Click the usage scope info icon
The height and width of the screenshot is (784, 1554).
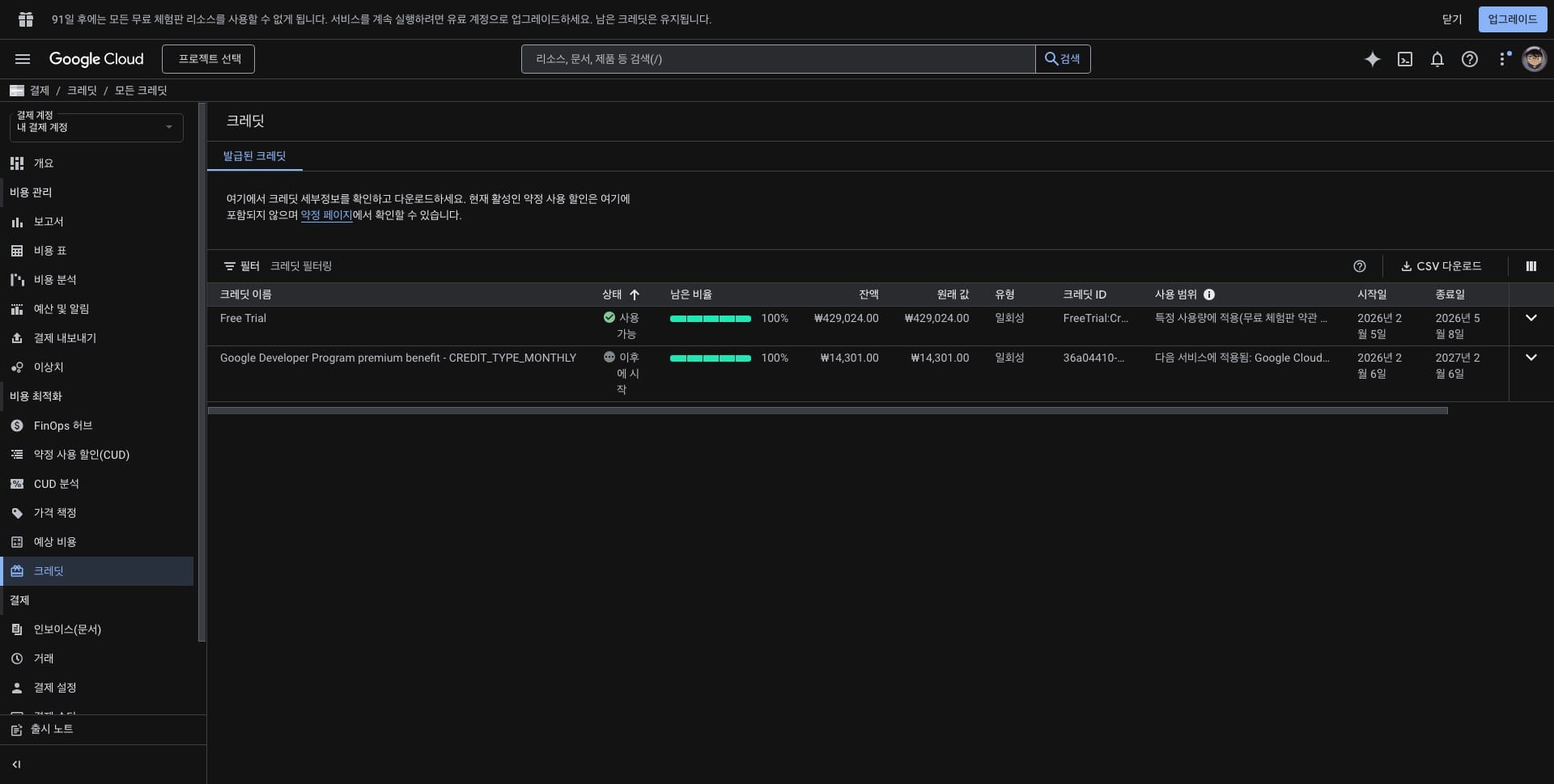click(x=1209, y=295)
